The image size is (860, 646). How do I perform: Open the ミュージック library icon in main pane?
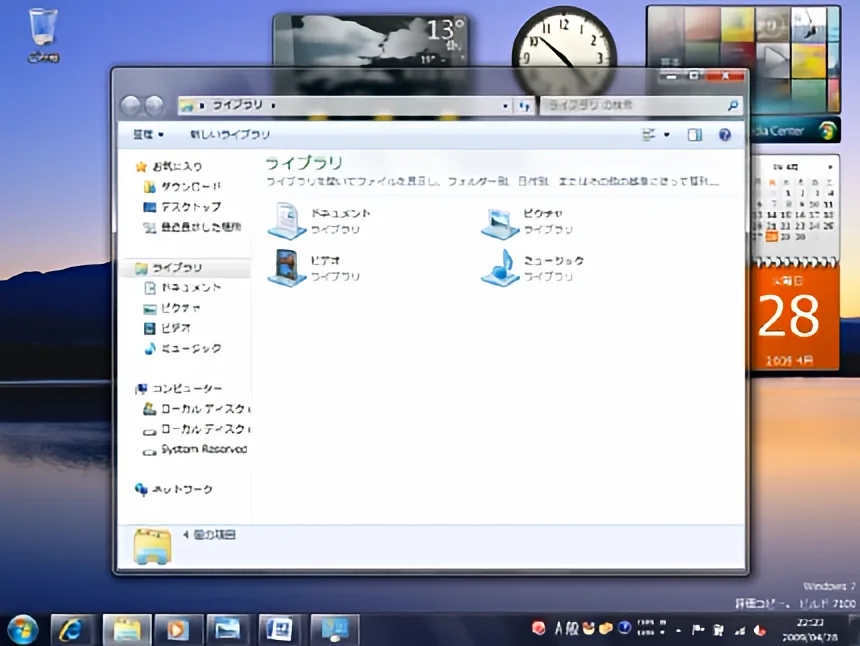[x=500, y=267]
